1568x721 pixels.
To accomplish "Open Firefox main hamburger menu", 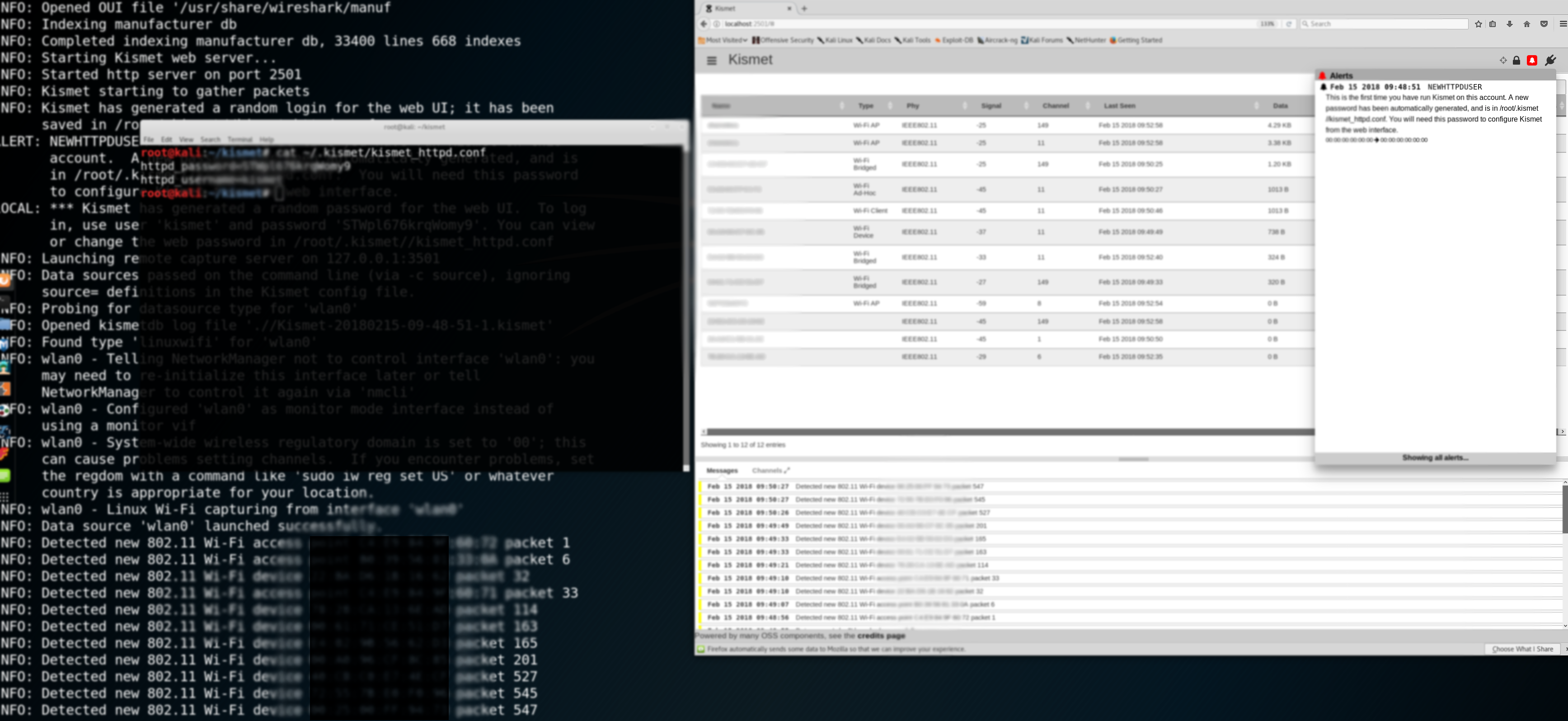I will click(x=1563, y=24).
